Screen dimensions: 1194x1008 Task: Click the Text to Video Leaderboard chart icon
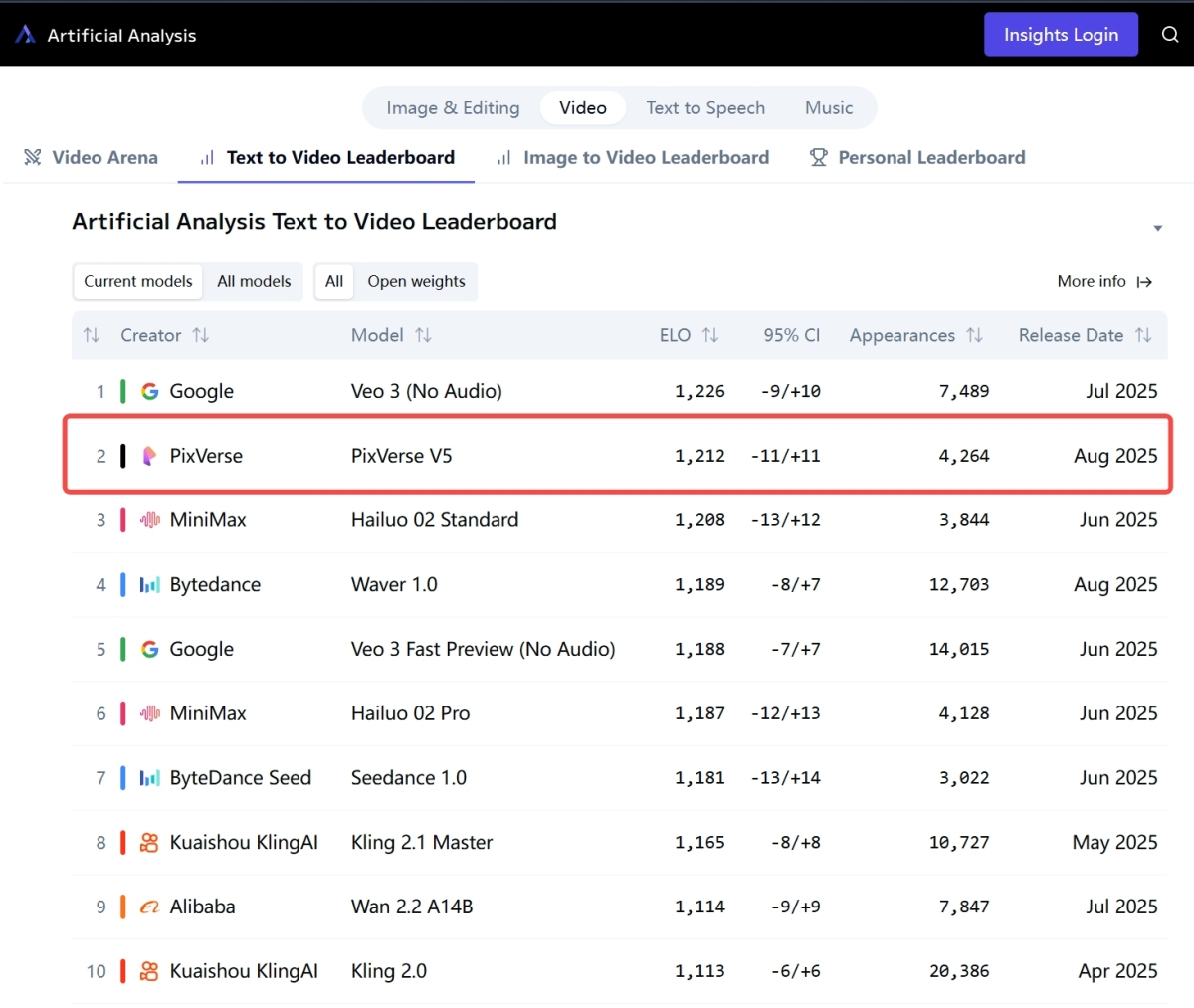[207, 157]
